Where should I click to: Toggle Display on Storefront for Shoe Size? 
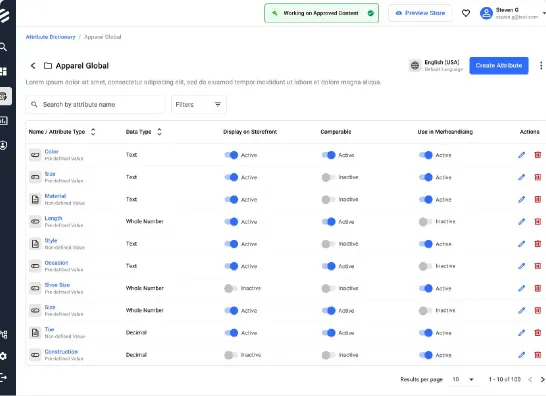click(231, 288)
